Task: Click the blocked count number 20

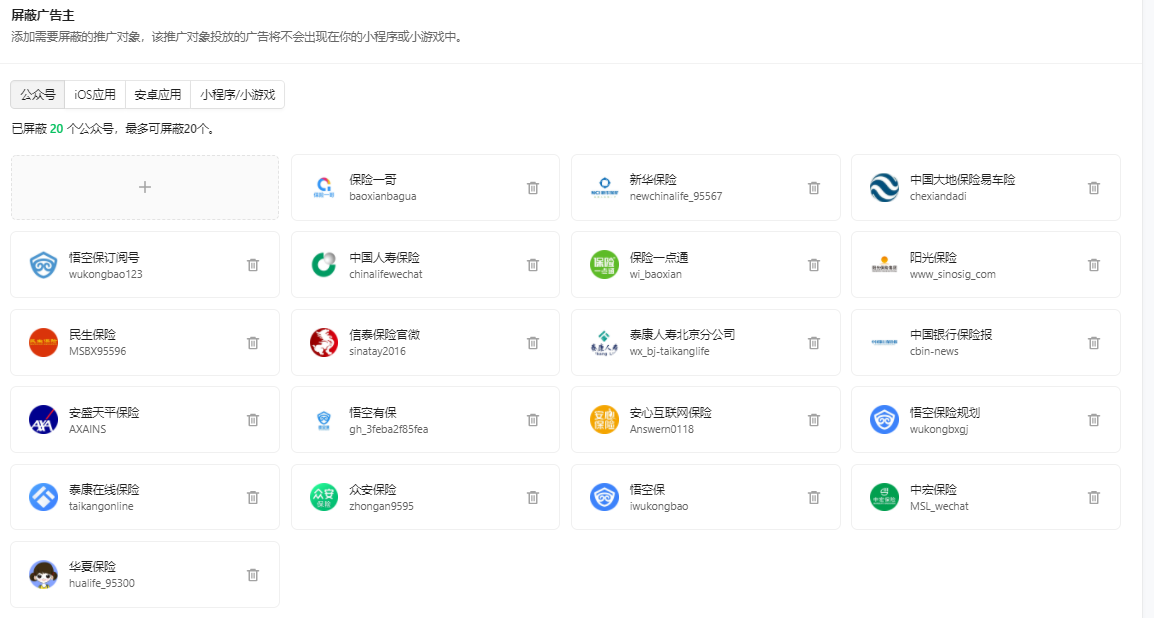Action: pyautogui.click(x=57, y=129)
